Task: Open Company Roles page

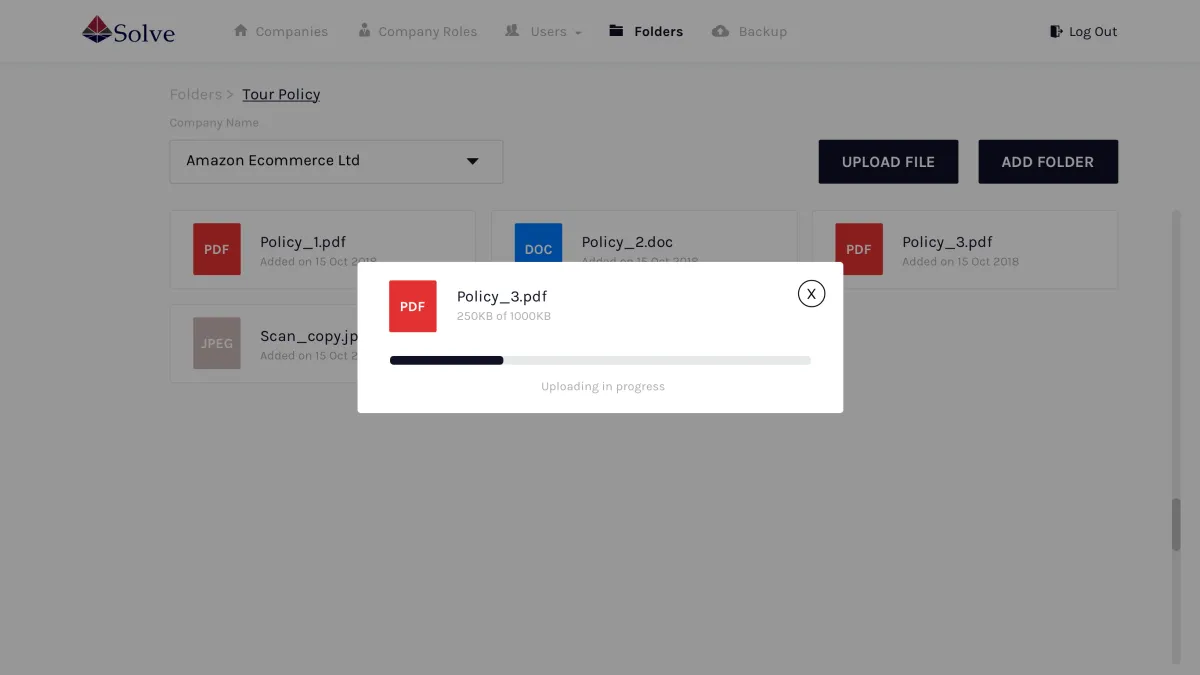Action: click(x=427, y=32)
